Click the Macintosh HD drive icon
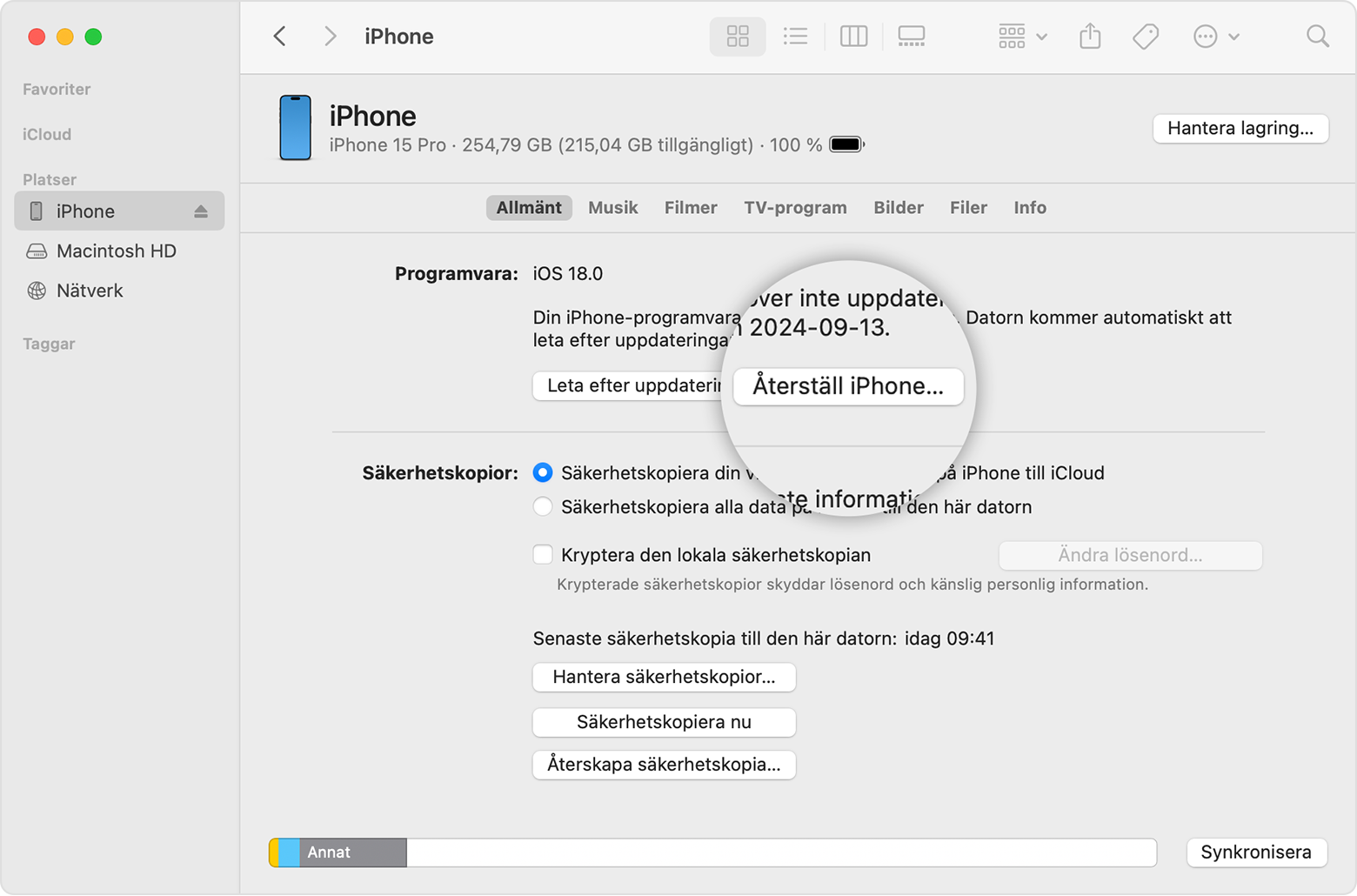Screen dimensions: 1357x896 (x=37, y=251)
